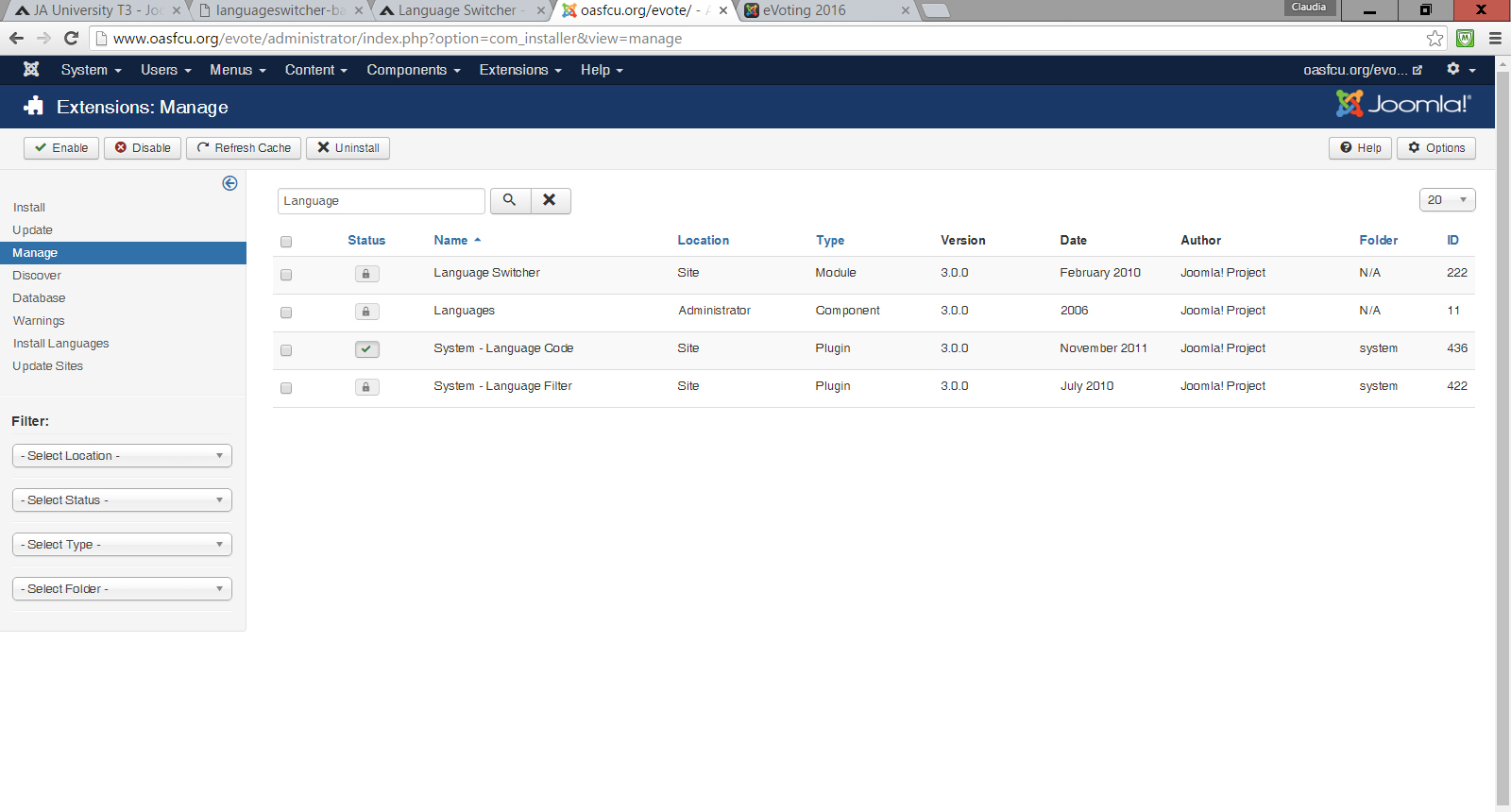Open the Help menu in top bar
The image size is (1511, 812).
point(602,70)
